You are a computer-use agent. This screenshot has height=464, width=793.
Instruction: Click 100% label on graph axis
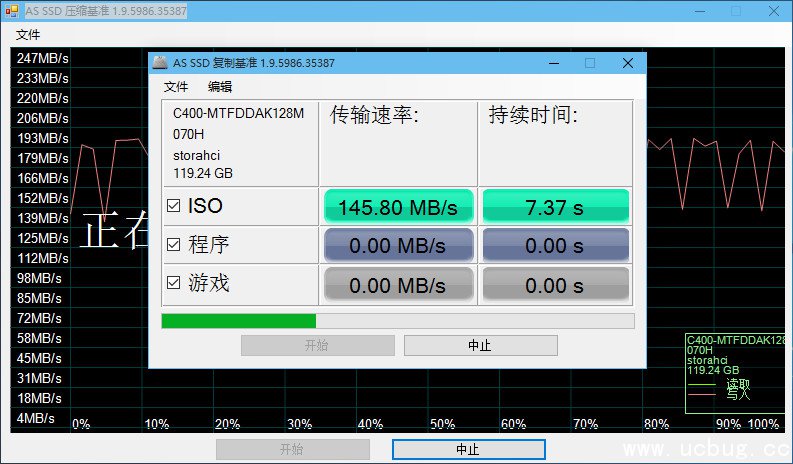click(764, 424)
